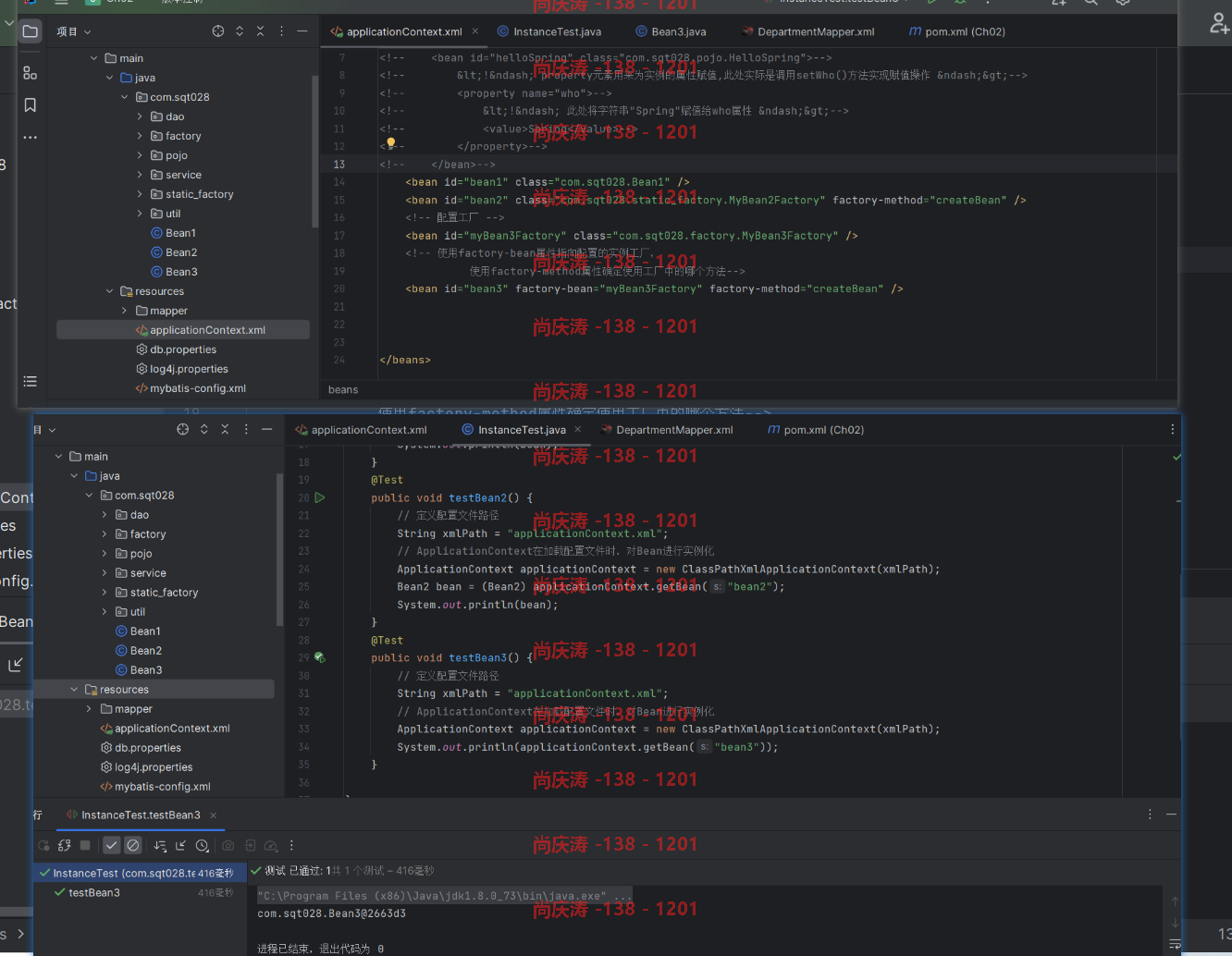
Task: Rerun the test with the rerun icon
Action: tap(43, 845)
